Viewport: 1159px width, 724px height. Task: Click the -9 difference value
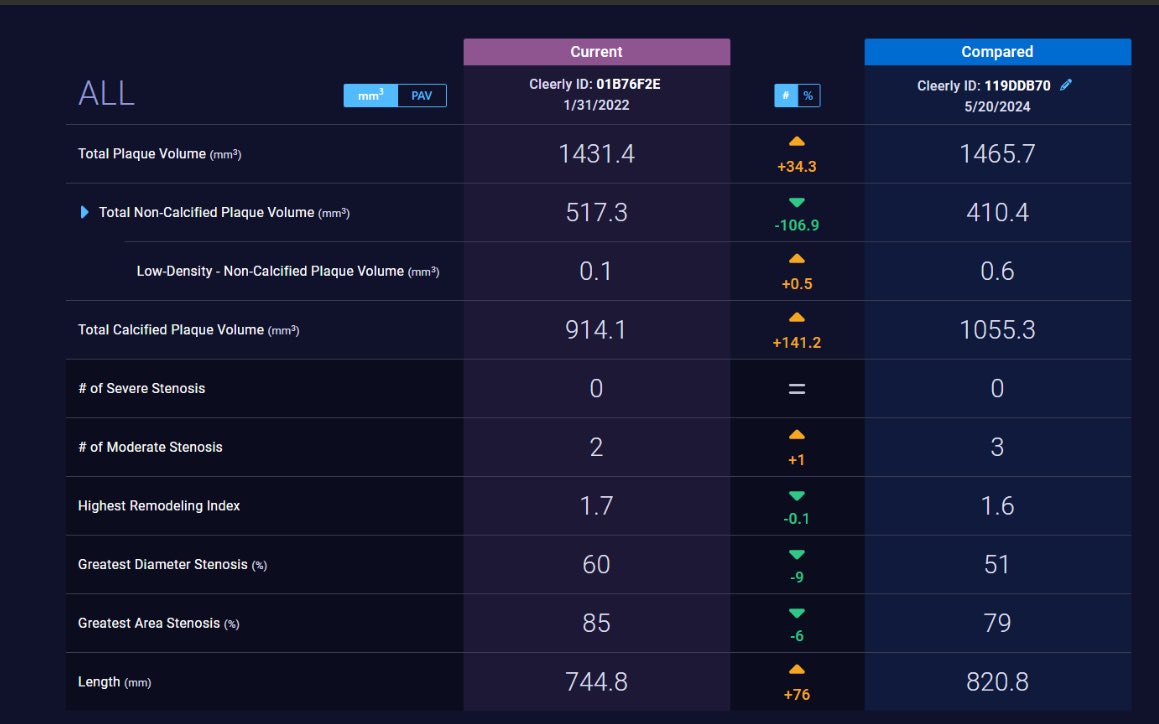pyautogui.click(x=797, y=578)
